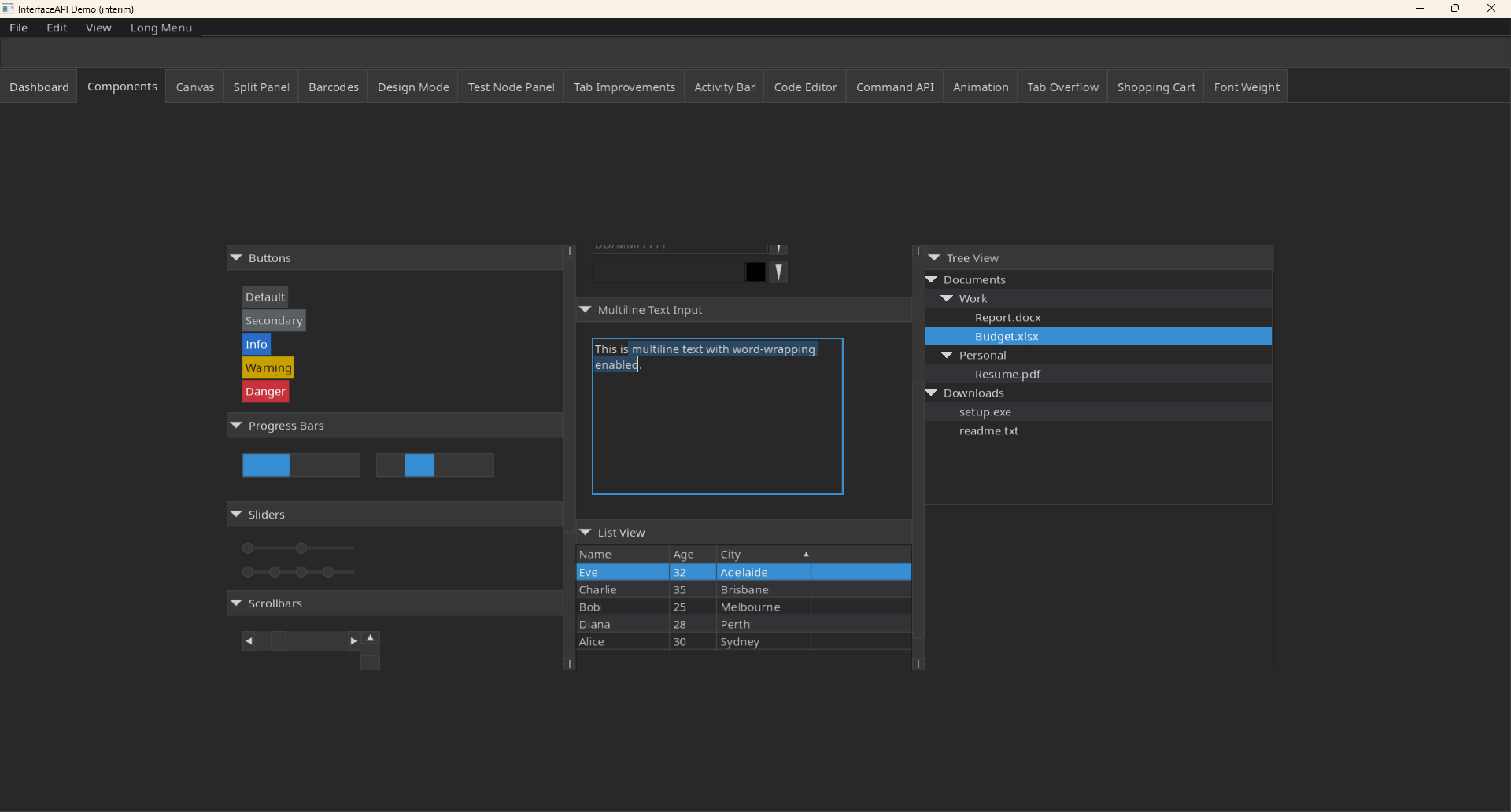Switch to the Barcodes tab

point(334,87)
